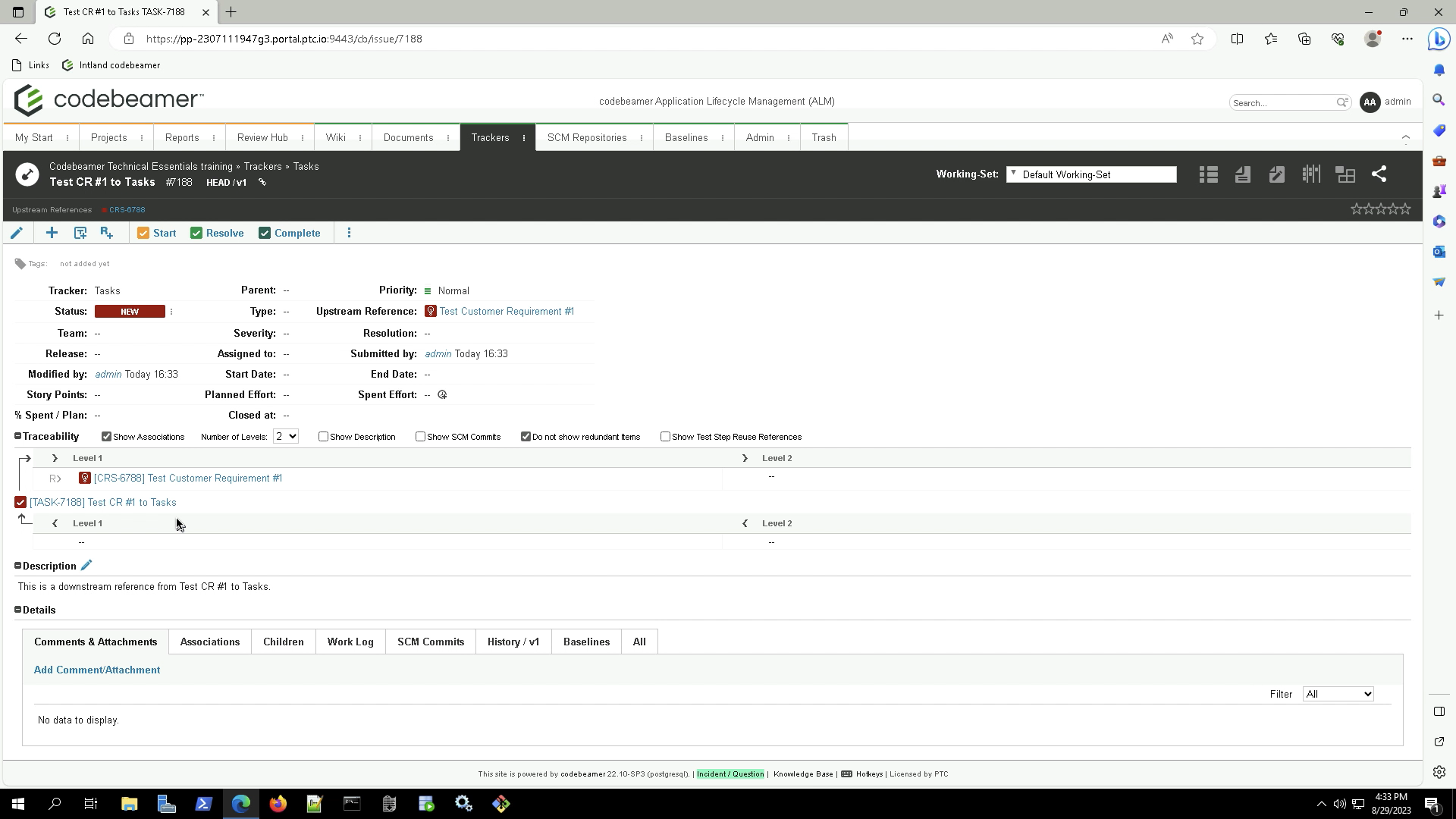Open the Projects menu tab
1456x819 pixels.
tap(108, 138)
